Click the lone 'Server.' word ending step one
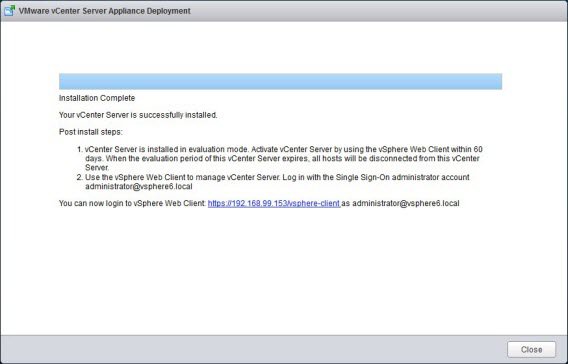 pyautogui.click(x=97, y=168)
